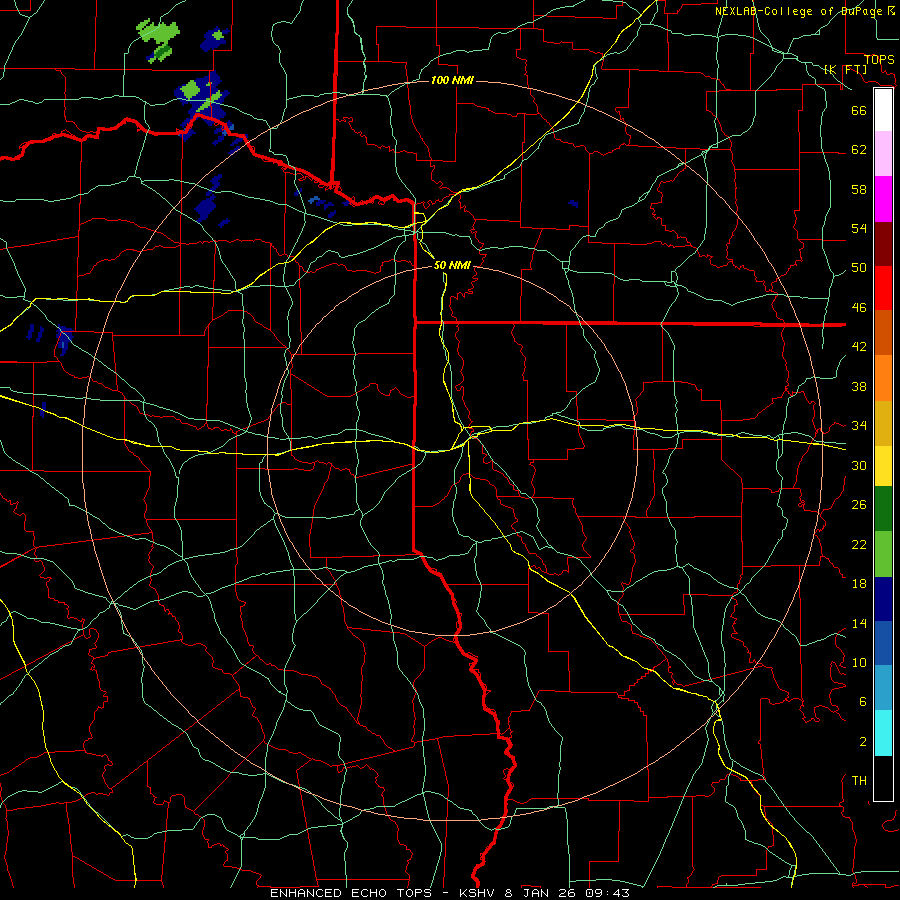This screenshot has width=900, height=900.
Task: Click the "66" scale label
Action: (859, 110)
